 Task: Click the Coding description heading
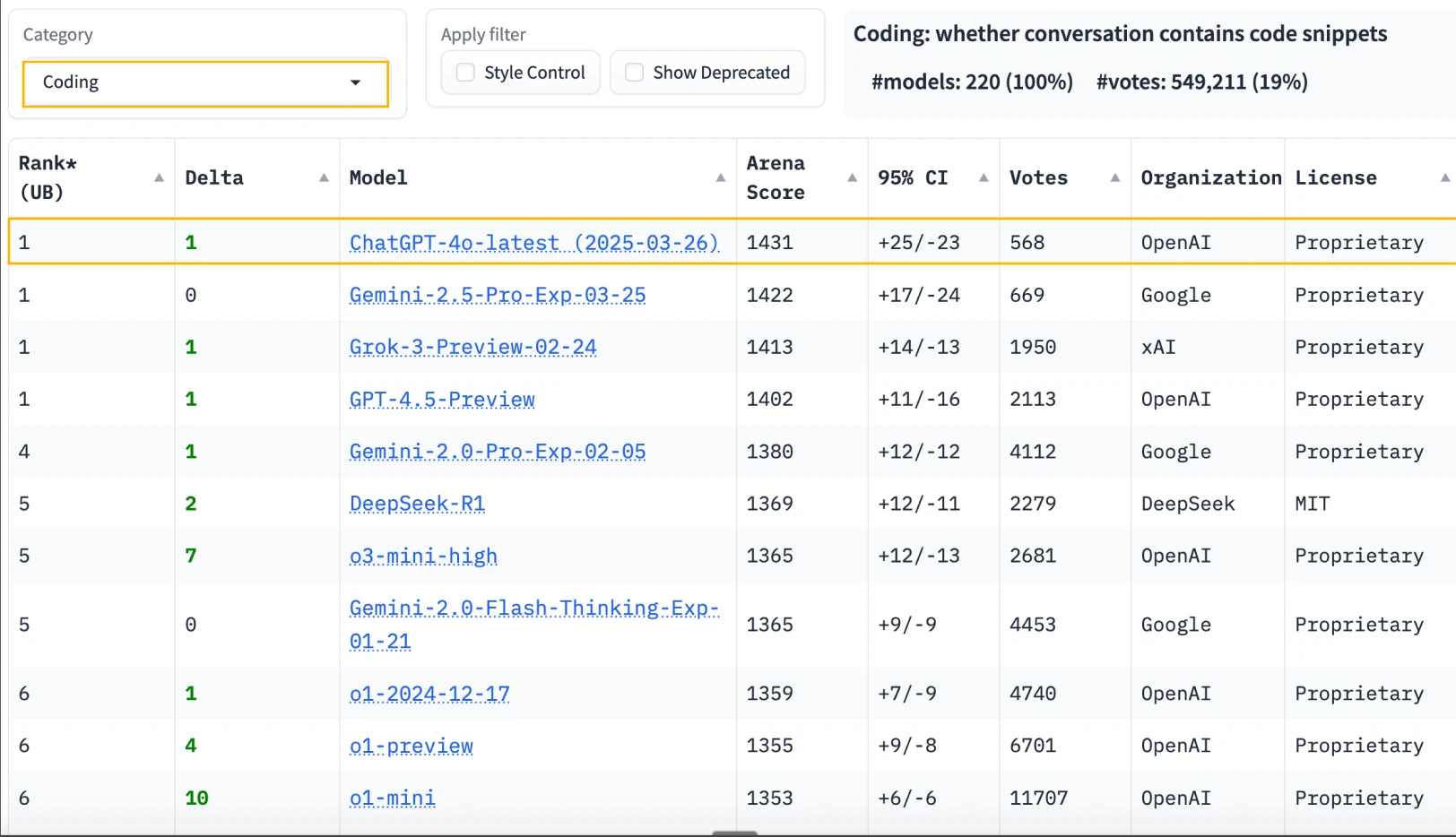click(1120, 34)
